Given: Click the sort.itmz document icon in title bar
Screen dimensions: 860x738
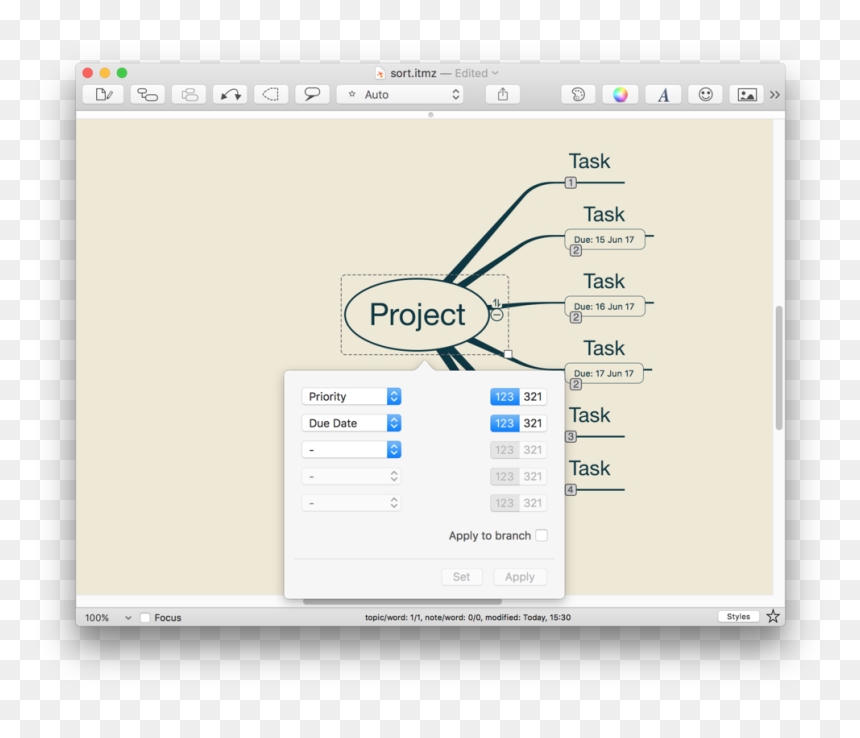Looking at the screenshot, I should coord(380,73).
